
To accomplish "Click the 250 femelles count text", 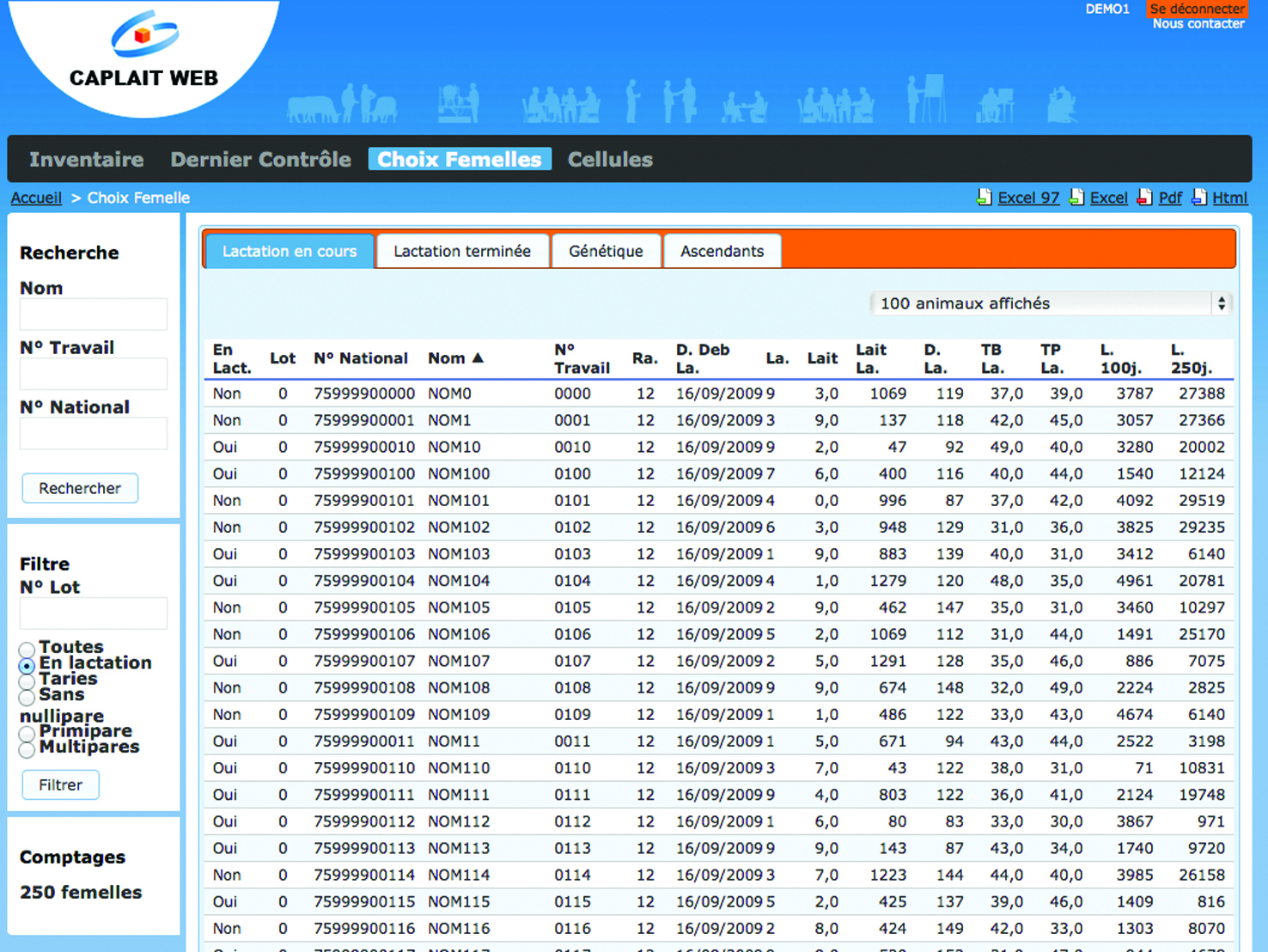I will point(81,892).
